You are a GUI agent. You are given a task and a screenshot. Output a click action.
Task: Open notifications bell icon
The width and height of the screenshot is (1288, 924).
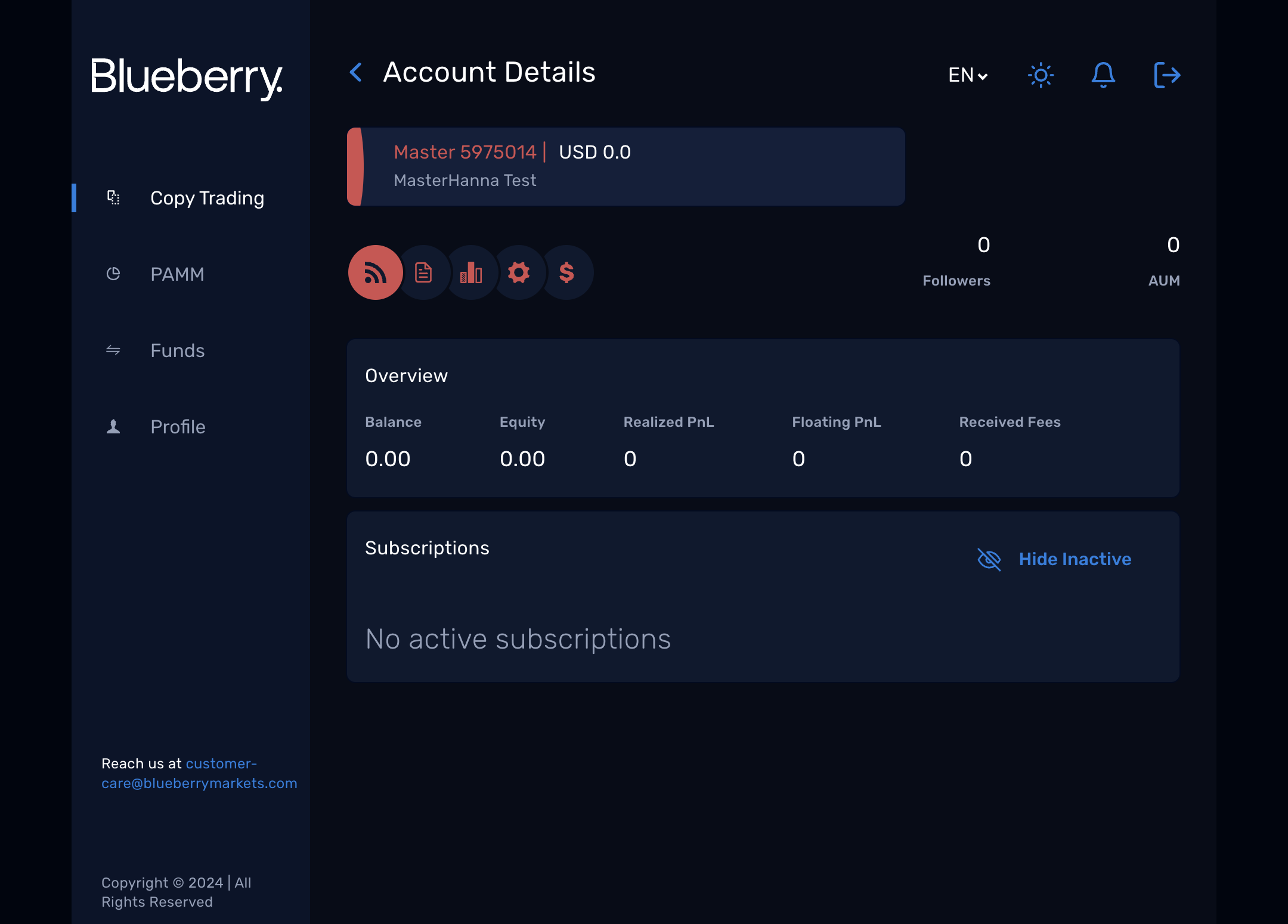(x=1103, y=75)
